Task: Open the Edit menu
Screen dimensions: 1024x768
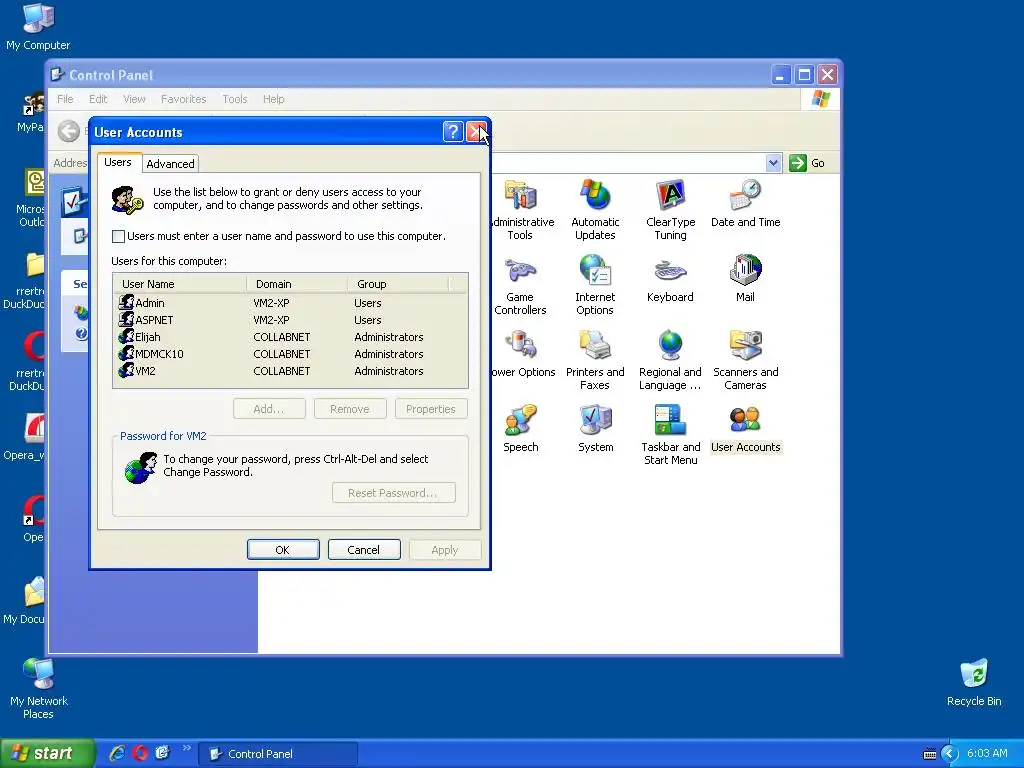Action: point(98,99)
